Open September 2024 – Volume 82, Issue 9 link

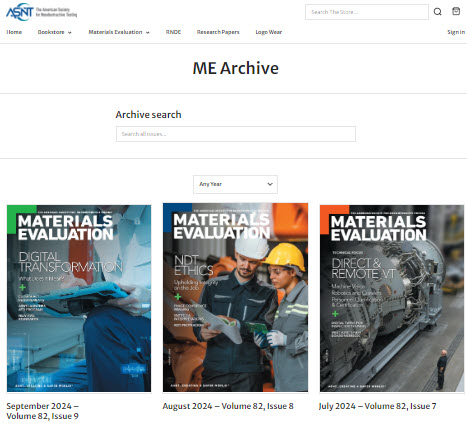click(x=43, y=411)
